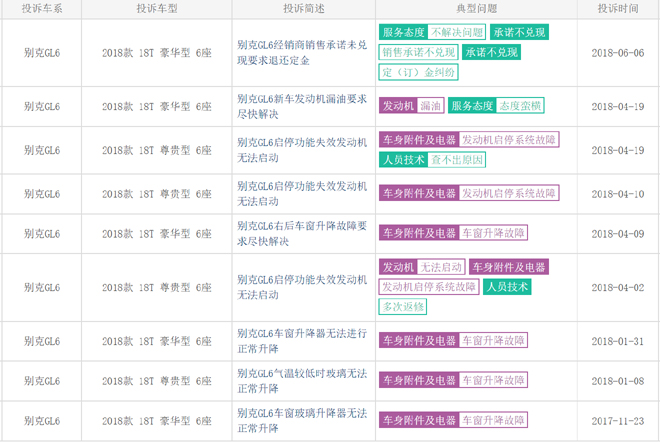Screen dimensions: 660x442
Task: Click the 服务态度 tag in the 2018-06-06 row
Action: [404, 32]
